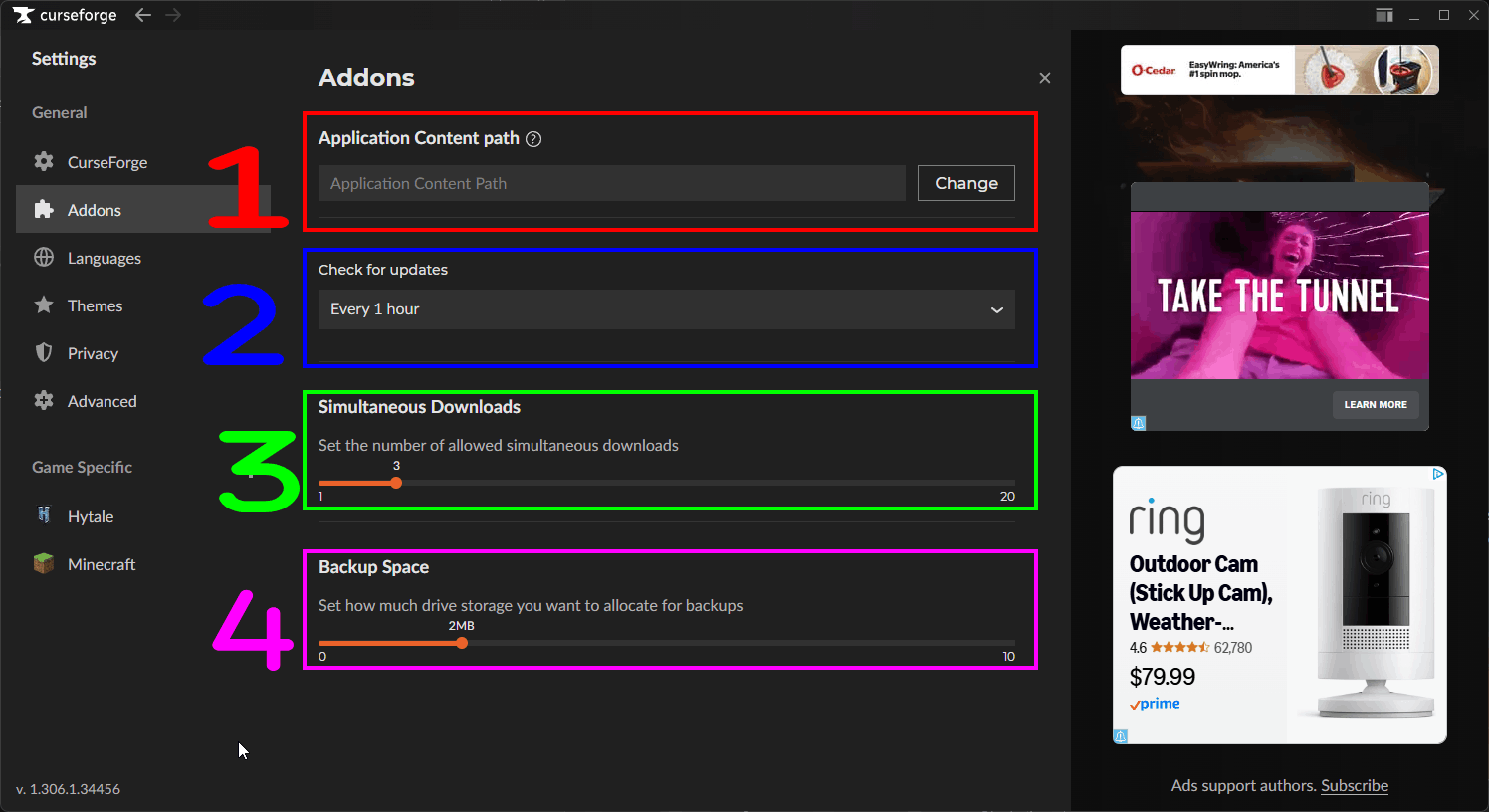Click the version number v. 1.306.1.34456

[x=68, y=789]
